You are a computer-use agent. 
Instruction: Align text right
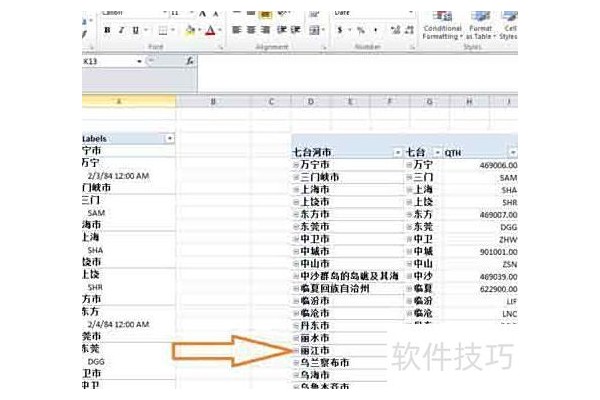tap(265, 30)
